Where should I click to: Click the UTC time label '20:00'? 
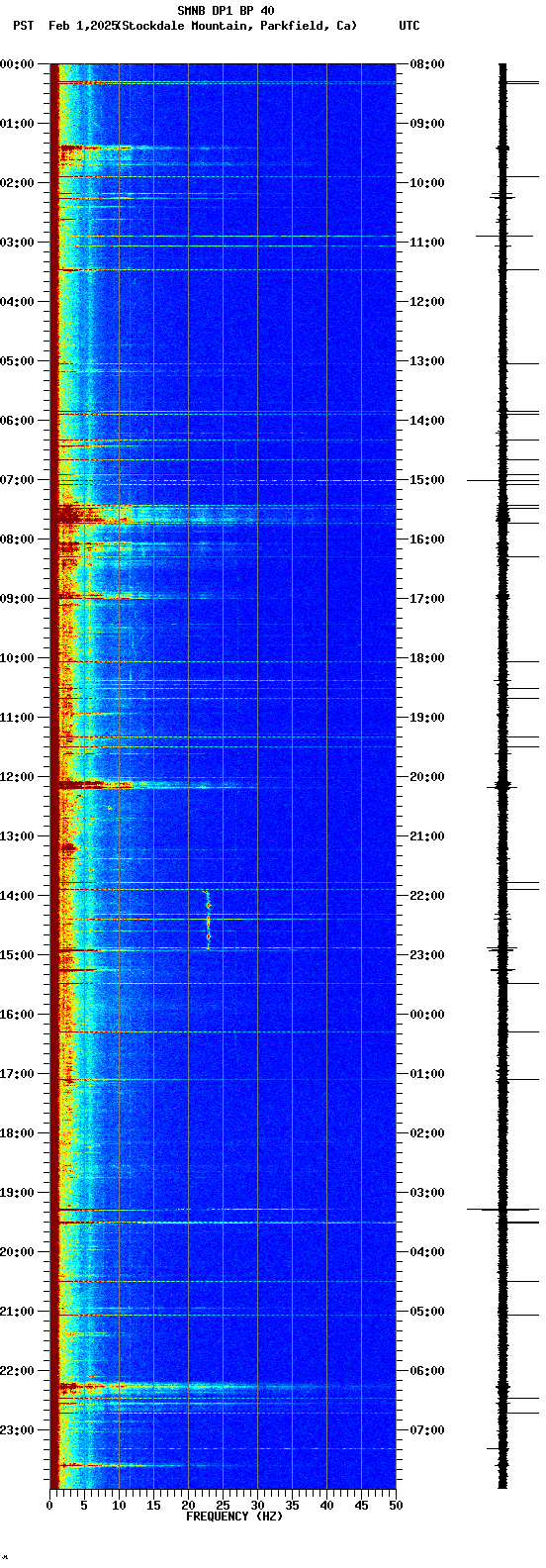coord(427,777)
